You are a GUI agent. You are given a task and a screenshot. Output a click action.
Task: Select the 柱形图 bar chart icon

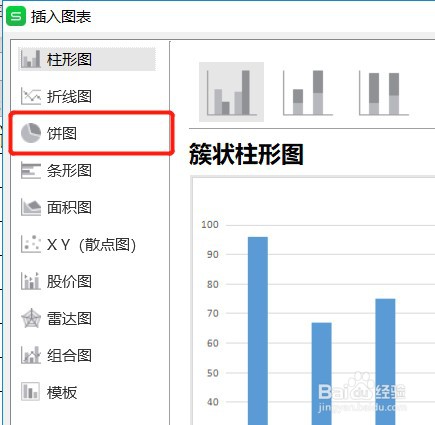click(31, 59)
